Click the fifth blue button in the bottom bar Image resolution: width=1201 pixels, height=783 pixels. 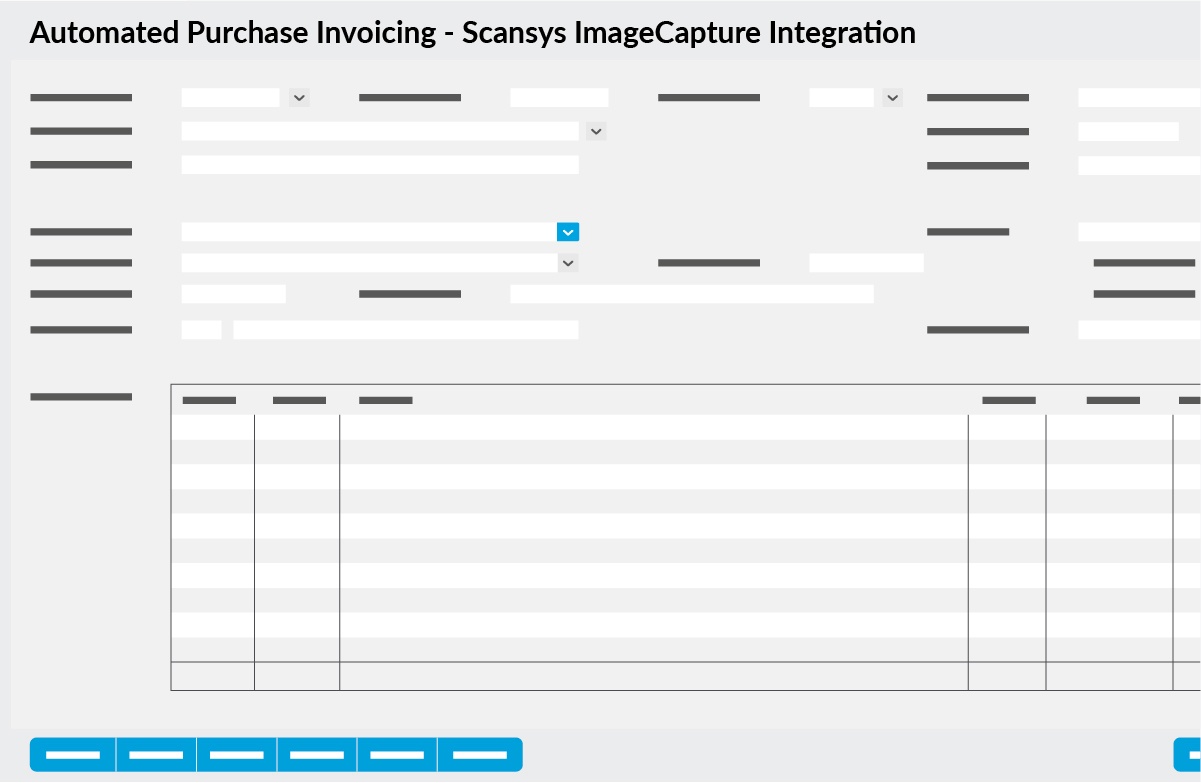(x=397, y=755)
